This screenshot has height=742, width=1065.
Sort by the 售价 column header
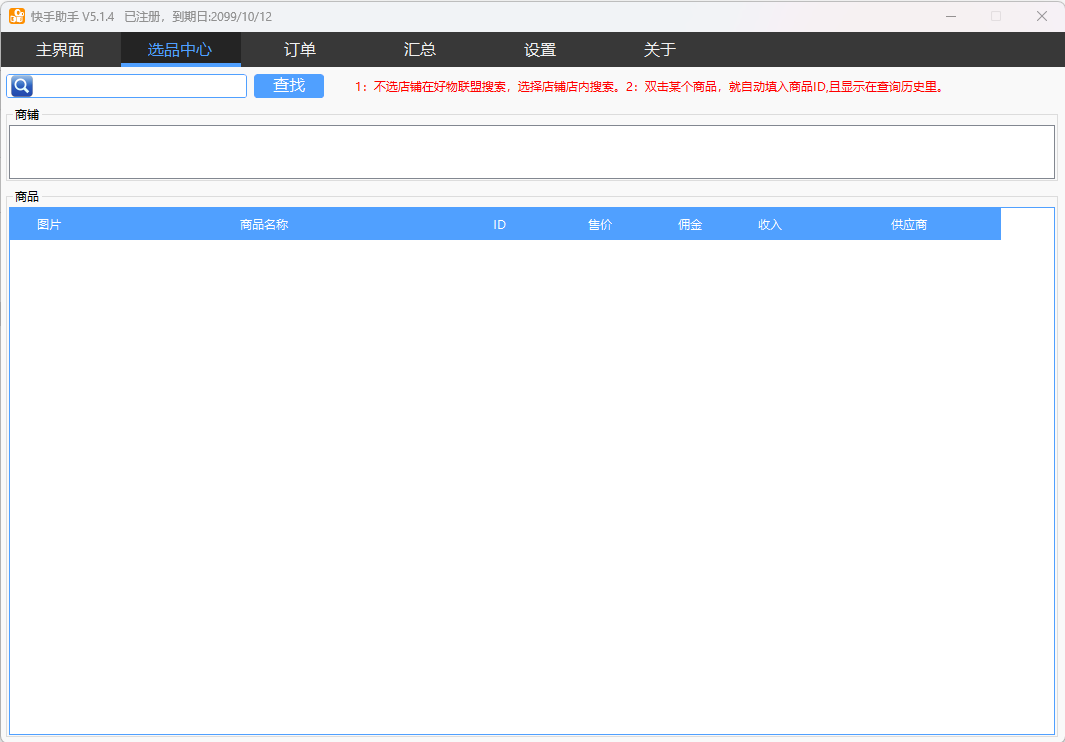tap(600, 225)
